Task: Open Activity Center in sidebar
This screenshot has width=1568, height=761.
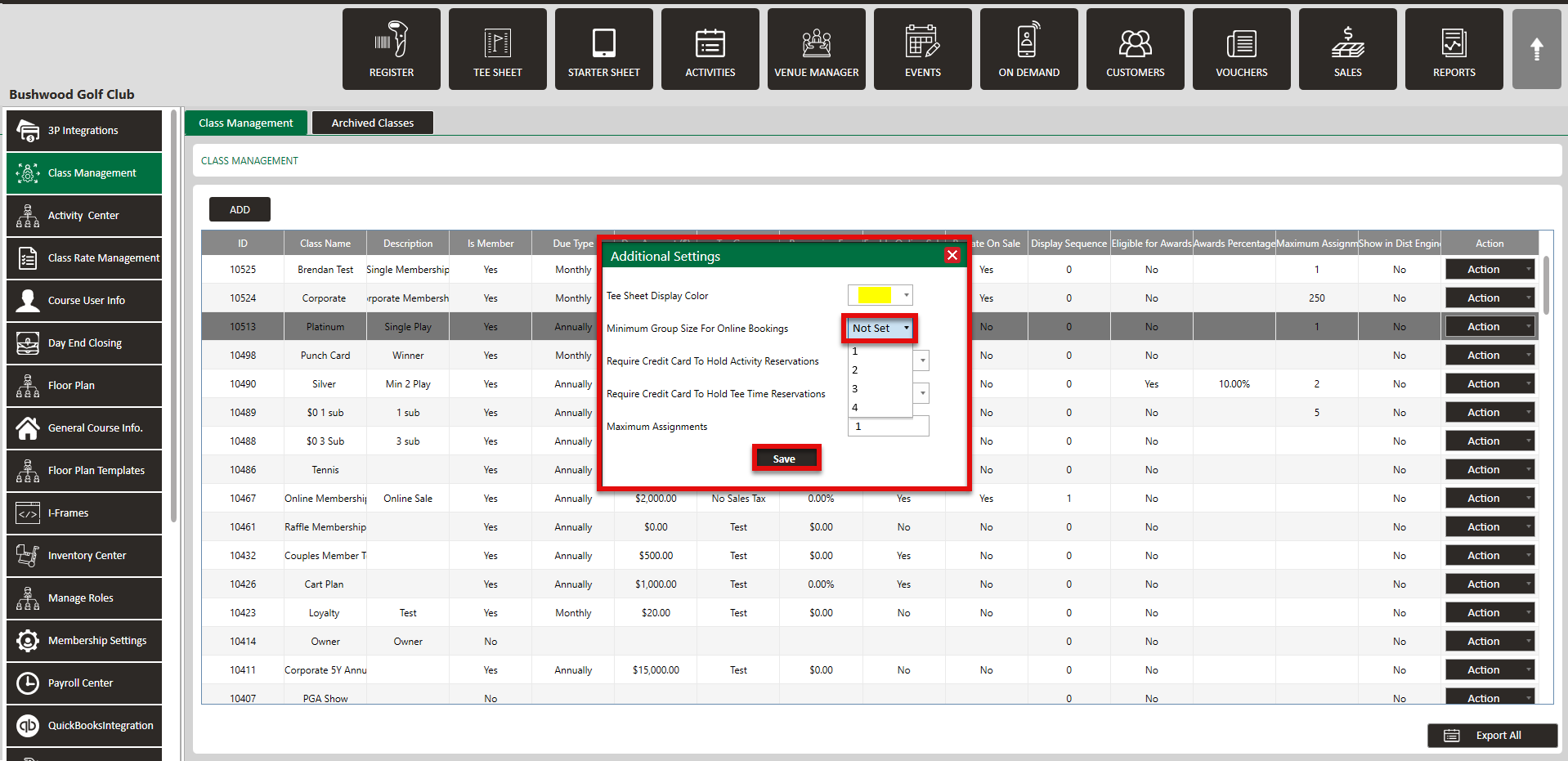Action: pos(84,216)
